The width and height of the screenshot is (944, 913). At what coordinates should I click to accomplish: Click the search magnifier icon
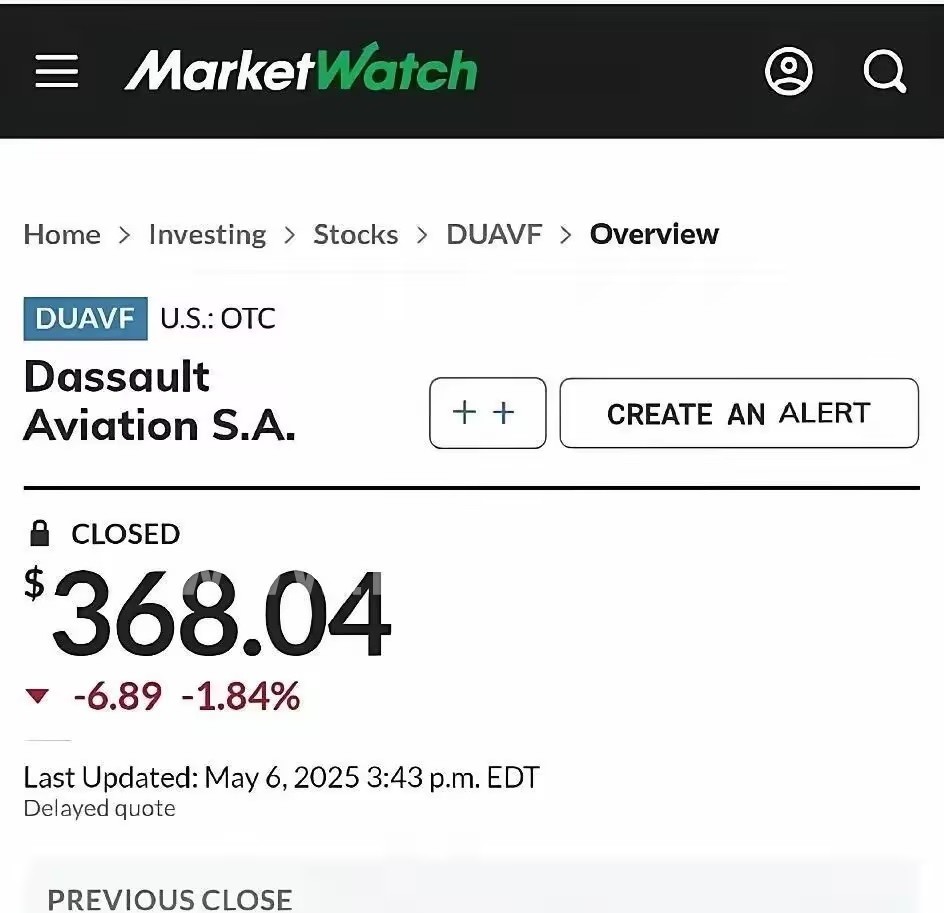point(884,72)
